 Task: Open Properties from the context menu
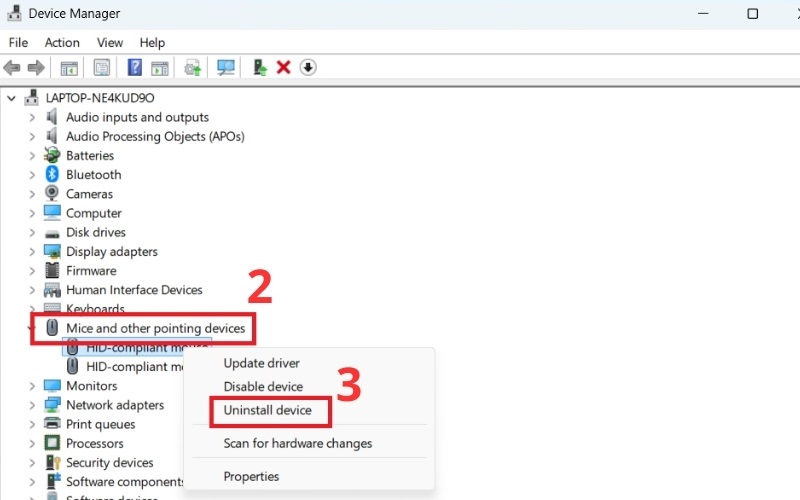251,476
